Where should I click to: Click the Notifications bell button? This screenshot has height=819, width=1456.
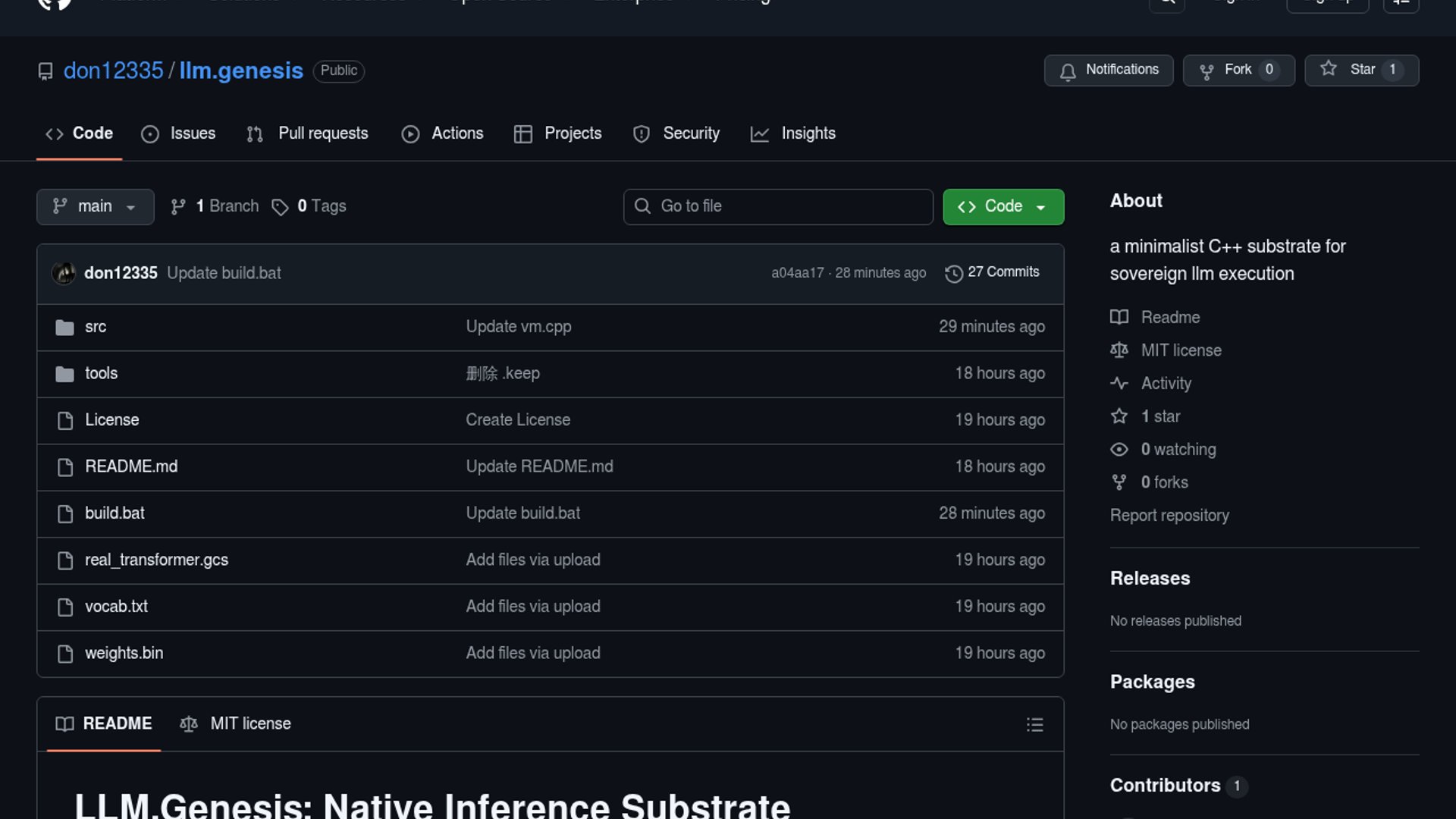point(1108,70)
